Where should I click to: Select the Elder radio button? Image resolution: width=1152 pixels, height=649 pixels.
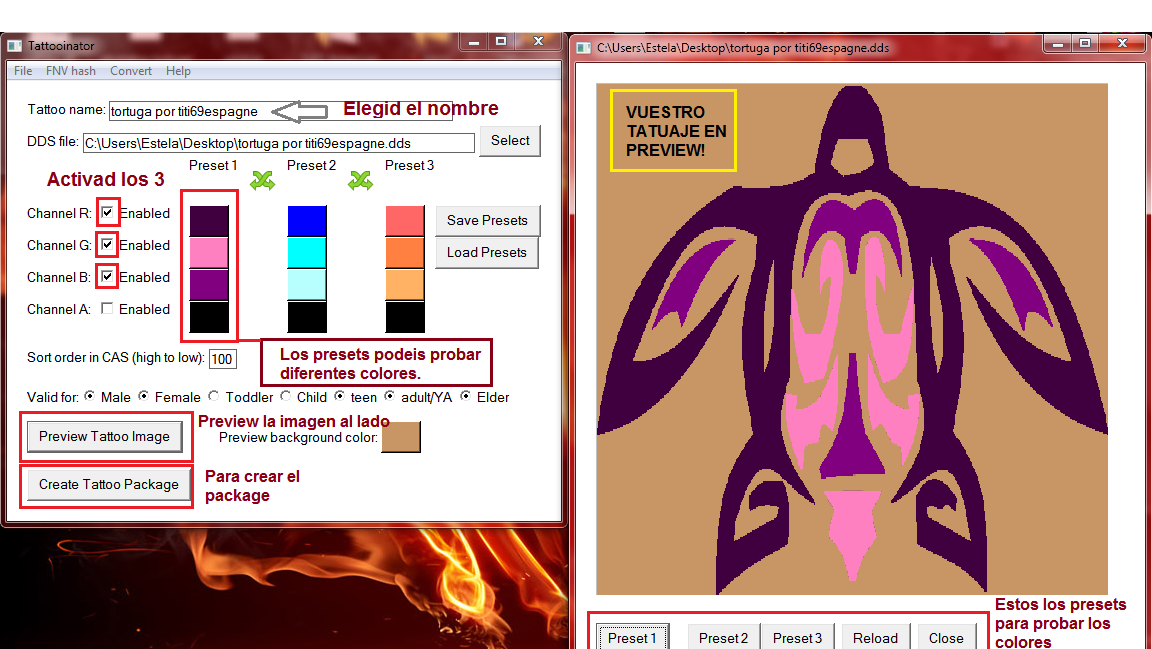pyautogui.click(x=466, y=396)
